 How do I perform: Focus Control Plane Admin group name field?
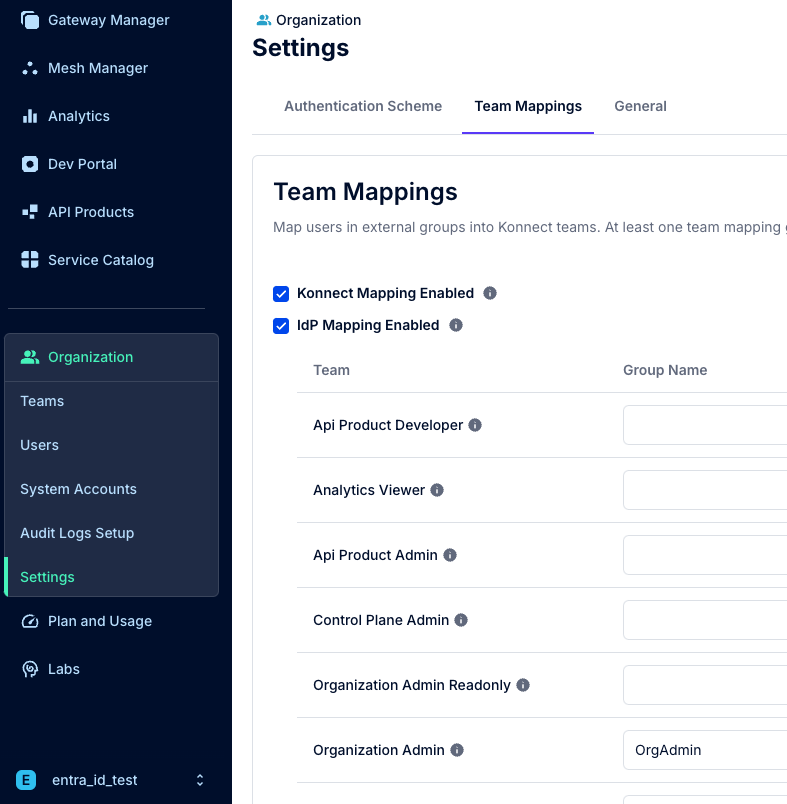tap(705, 620)
